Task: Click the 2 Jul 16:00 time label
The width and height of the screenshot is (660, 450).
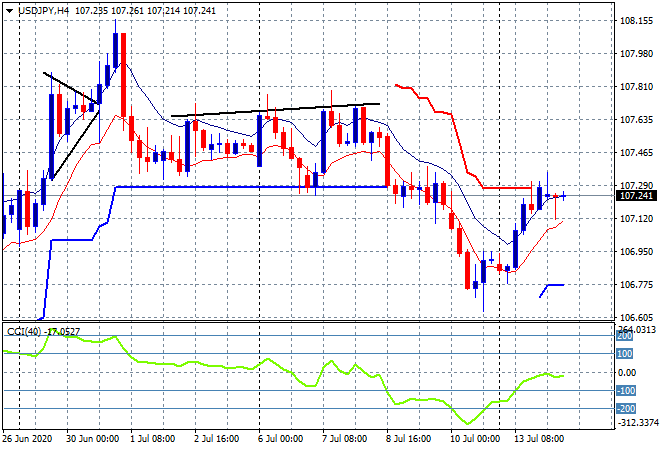Action: pos(217,439)
